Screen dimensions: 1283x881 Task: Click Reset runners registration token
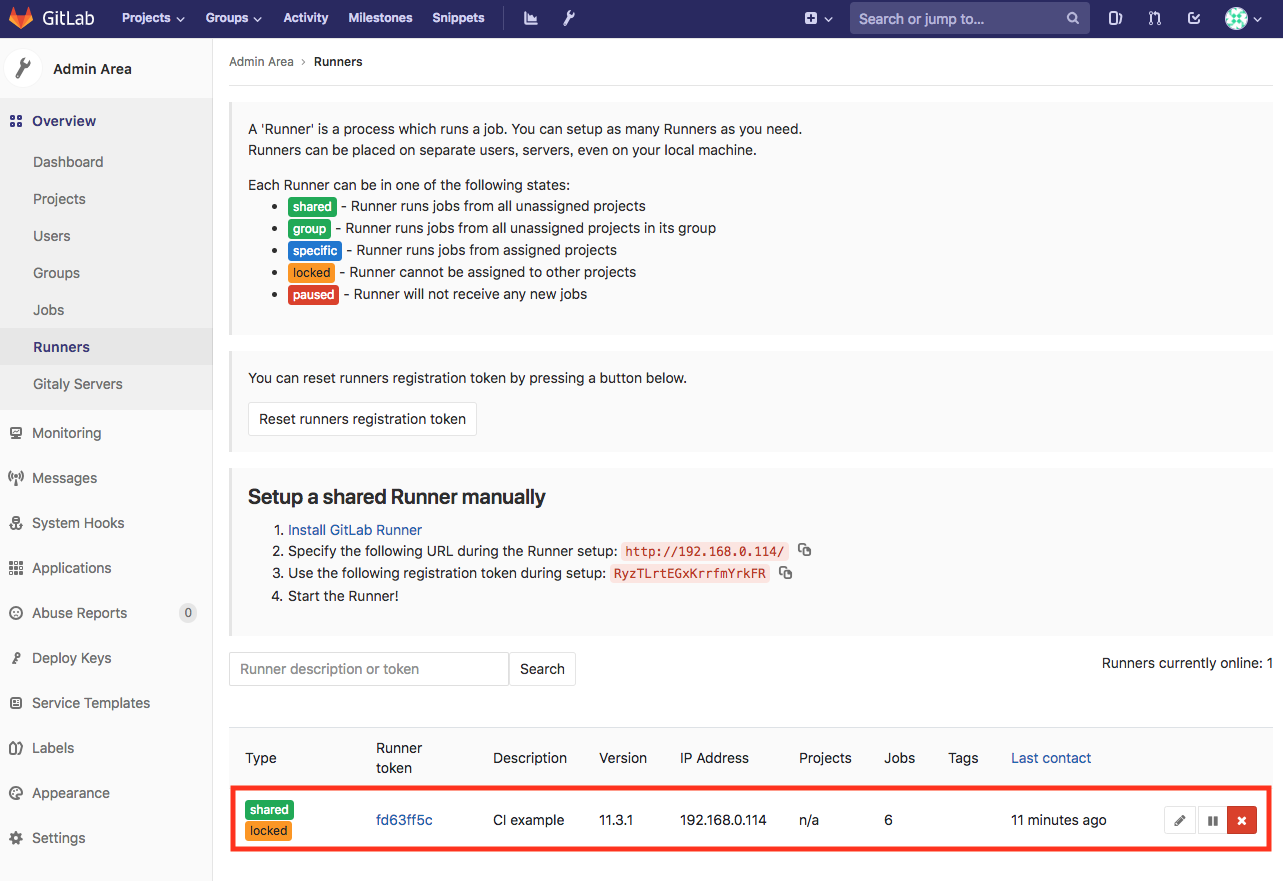pos(362,419)
